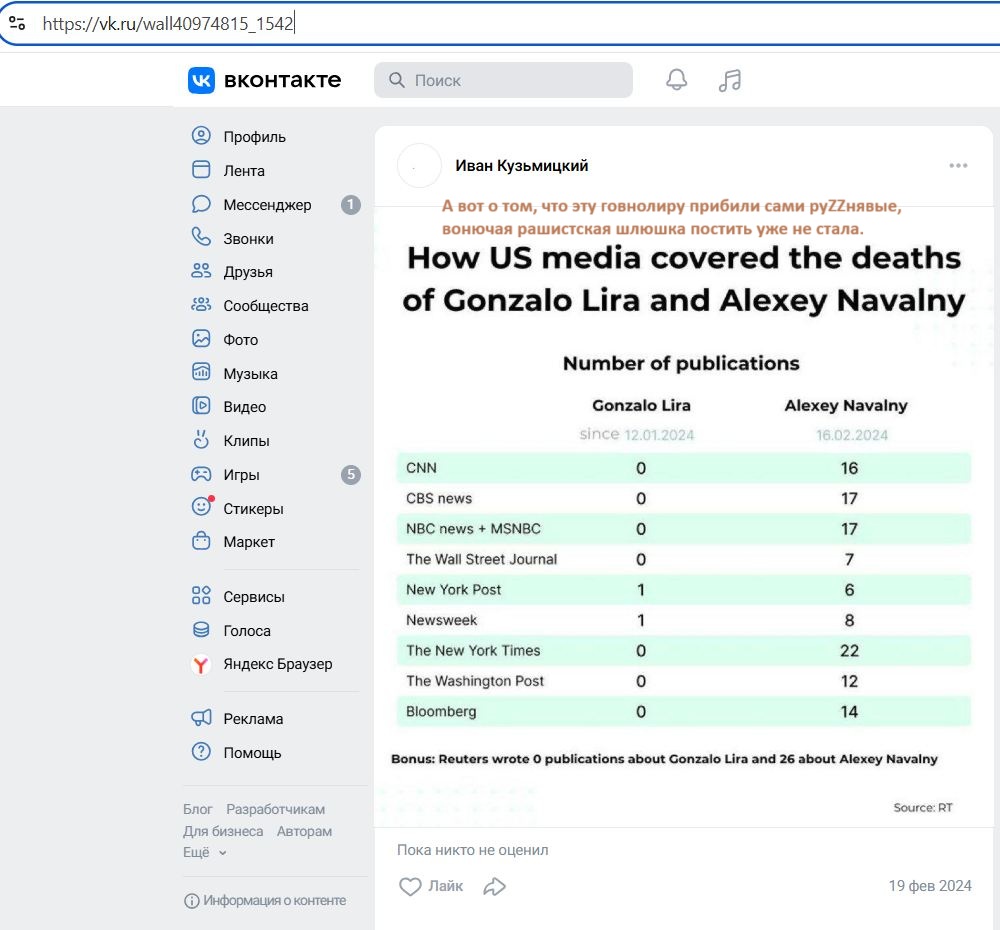Open author profile Иван Кузьмицкий
Screen dimensions: 1000x930
tap(522, 166)
